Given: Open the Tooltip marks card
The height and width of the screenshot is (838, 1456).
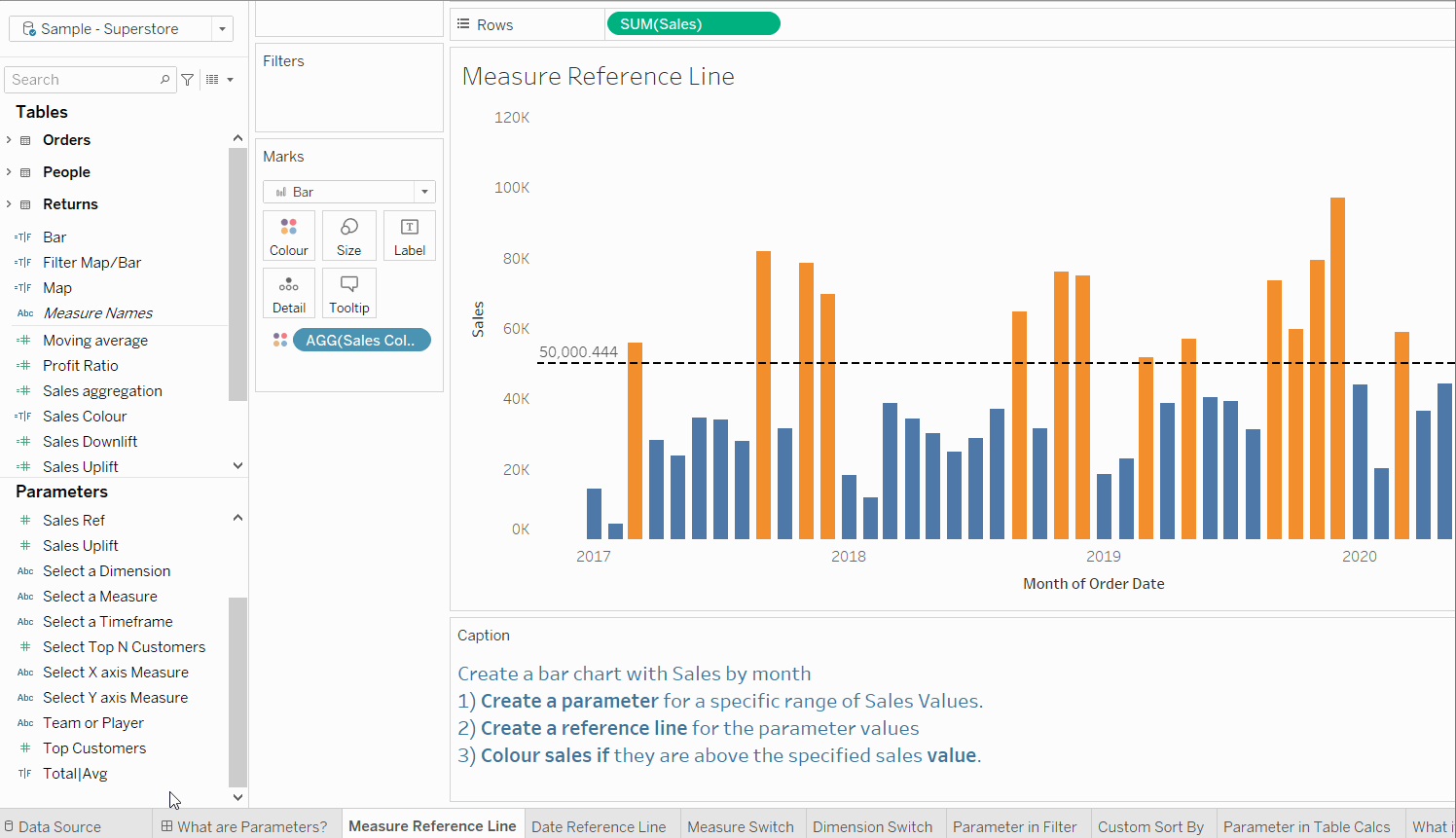Looking at the screenshot, I should coord(348,294).
